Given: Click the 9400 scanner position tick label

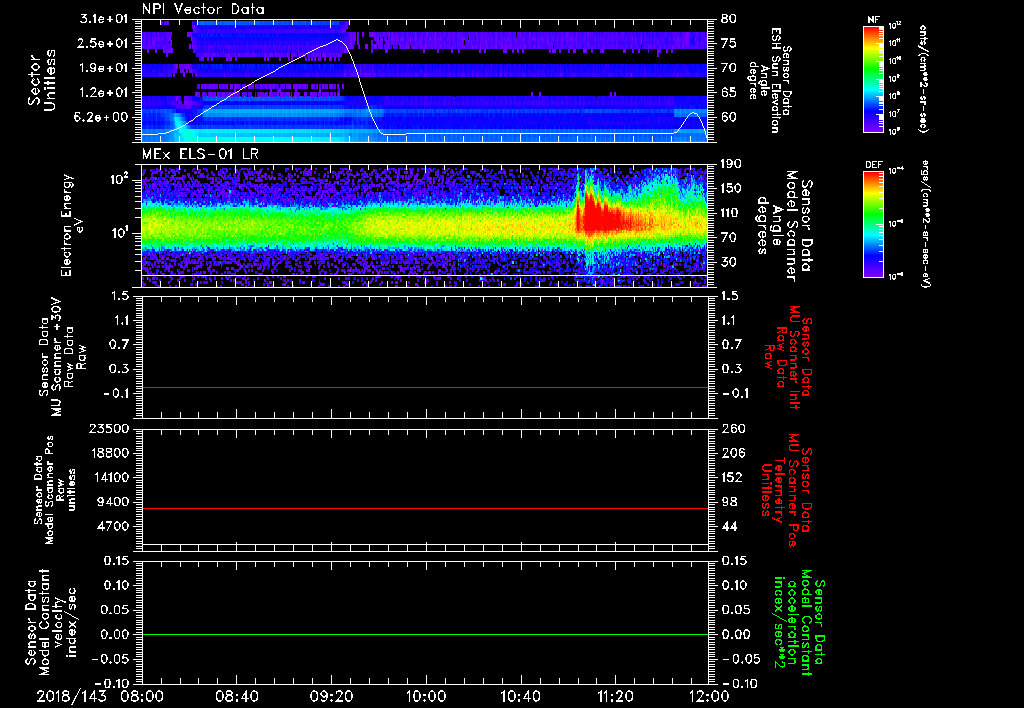Looking at the screenshot, I should tap(114, 502).
